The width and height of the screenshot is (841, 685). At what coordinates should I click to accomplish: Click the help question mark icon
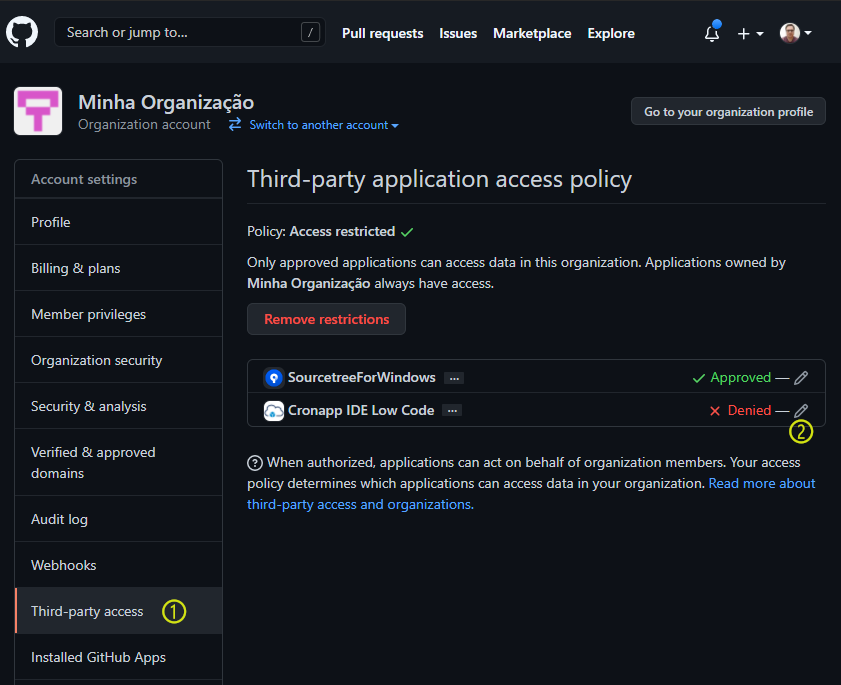click(255, 462)
